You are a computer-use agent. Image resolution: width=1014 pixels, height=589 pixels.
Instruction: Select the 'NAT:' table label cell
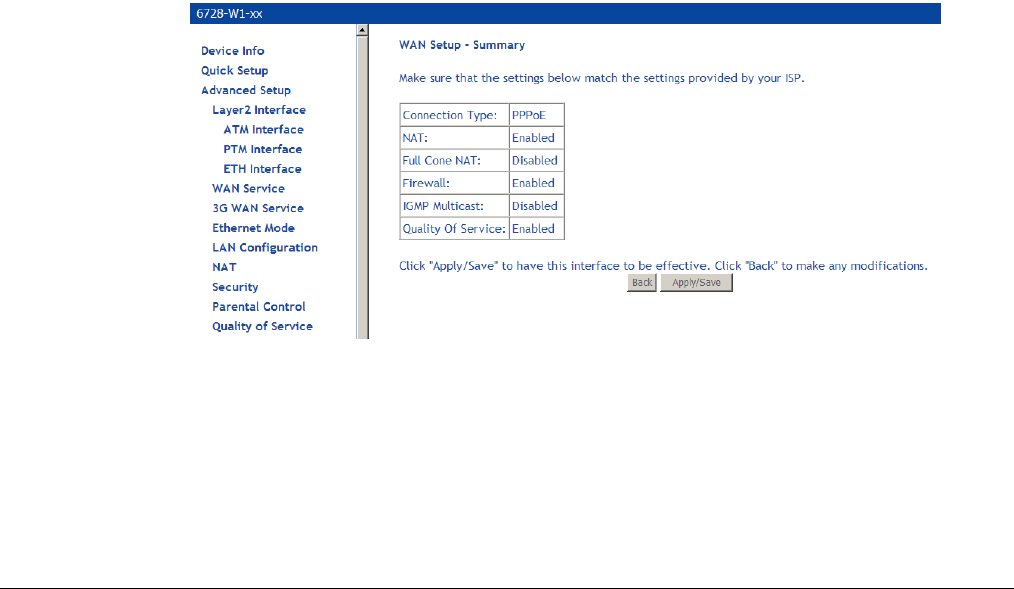coord(455,138)
